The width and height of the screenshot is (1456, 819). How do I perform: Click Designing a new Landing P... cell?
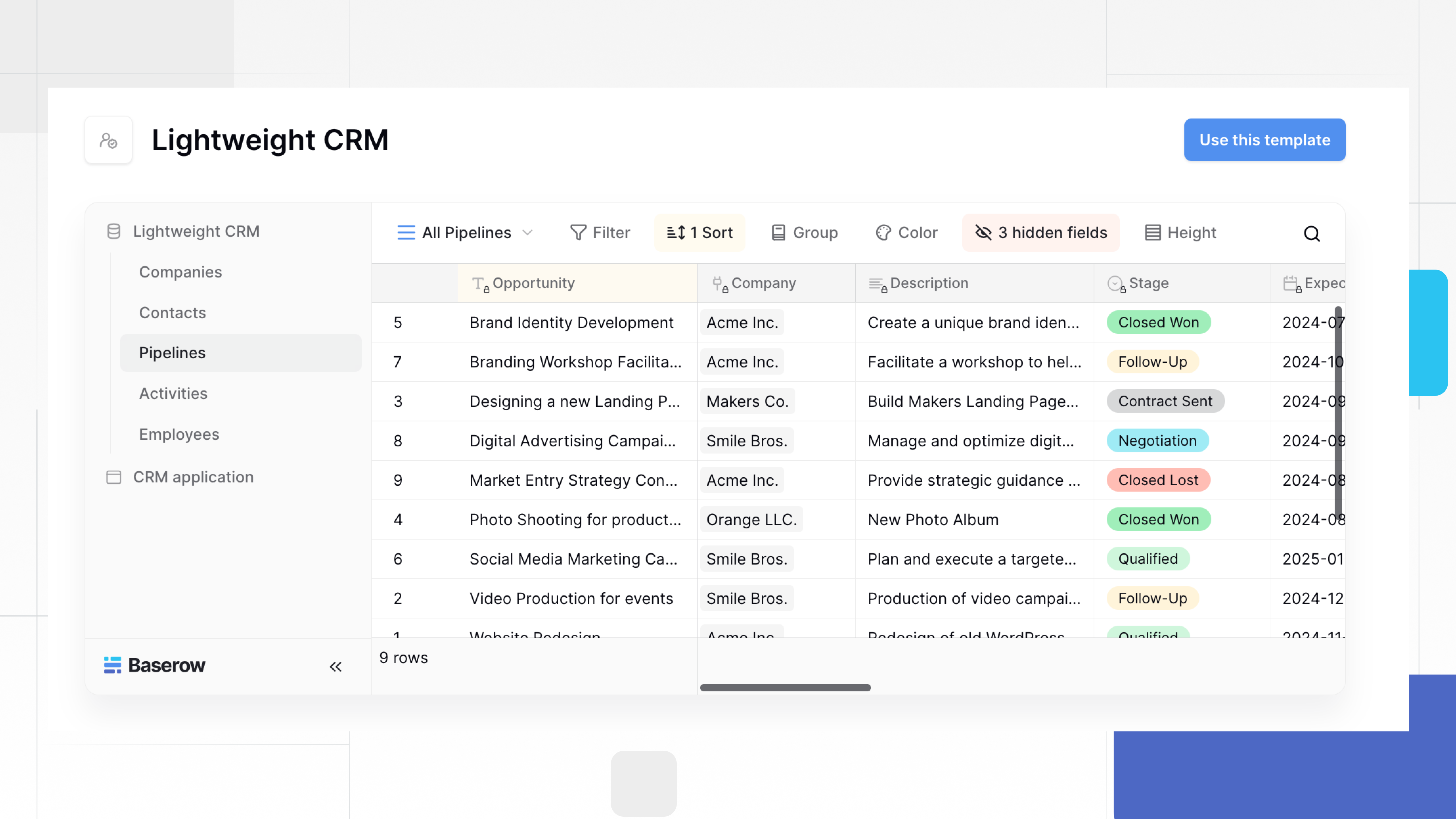click(x=577, y=401)
